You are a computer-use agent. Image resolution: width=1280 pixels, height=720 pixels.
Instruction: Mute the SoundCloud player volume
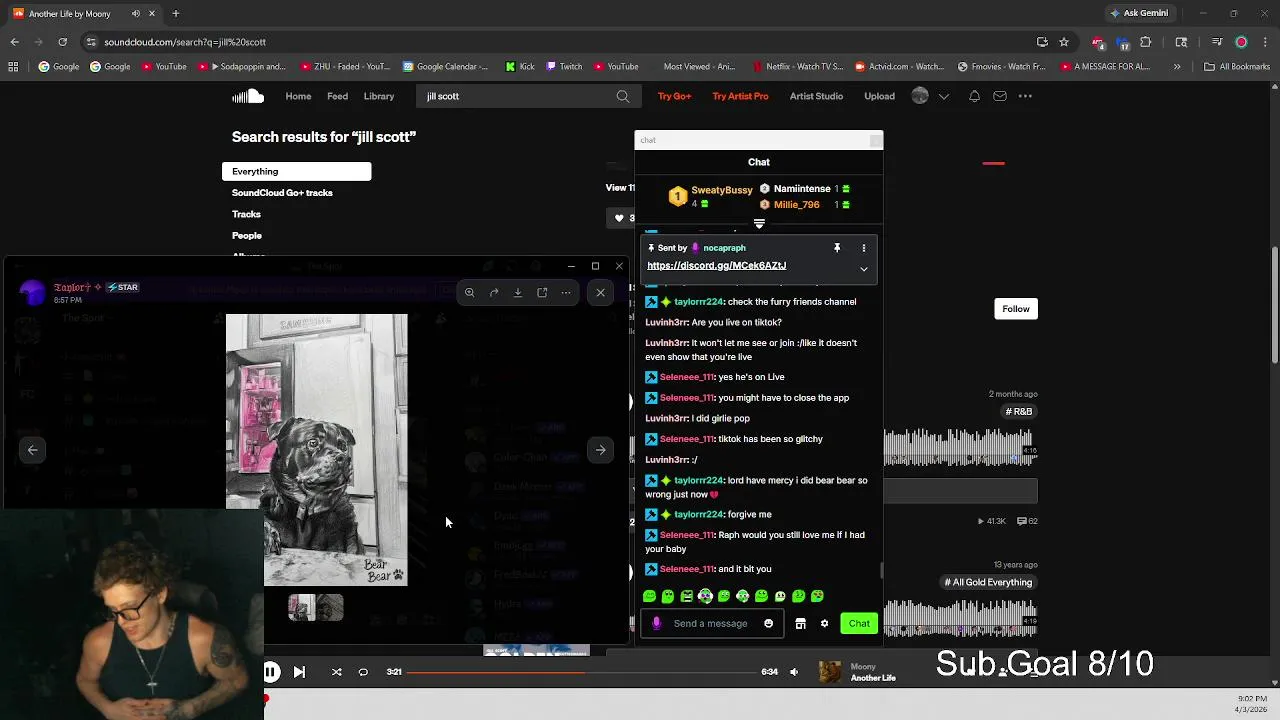(x=794, y=672)
